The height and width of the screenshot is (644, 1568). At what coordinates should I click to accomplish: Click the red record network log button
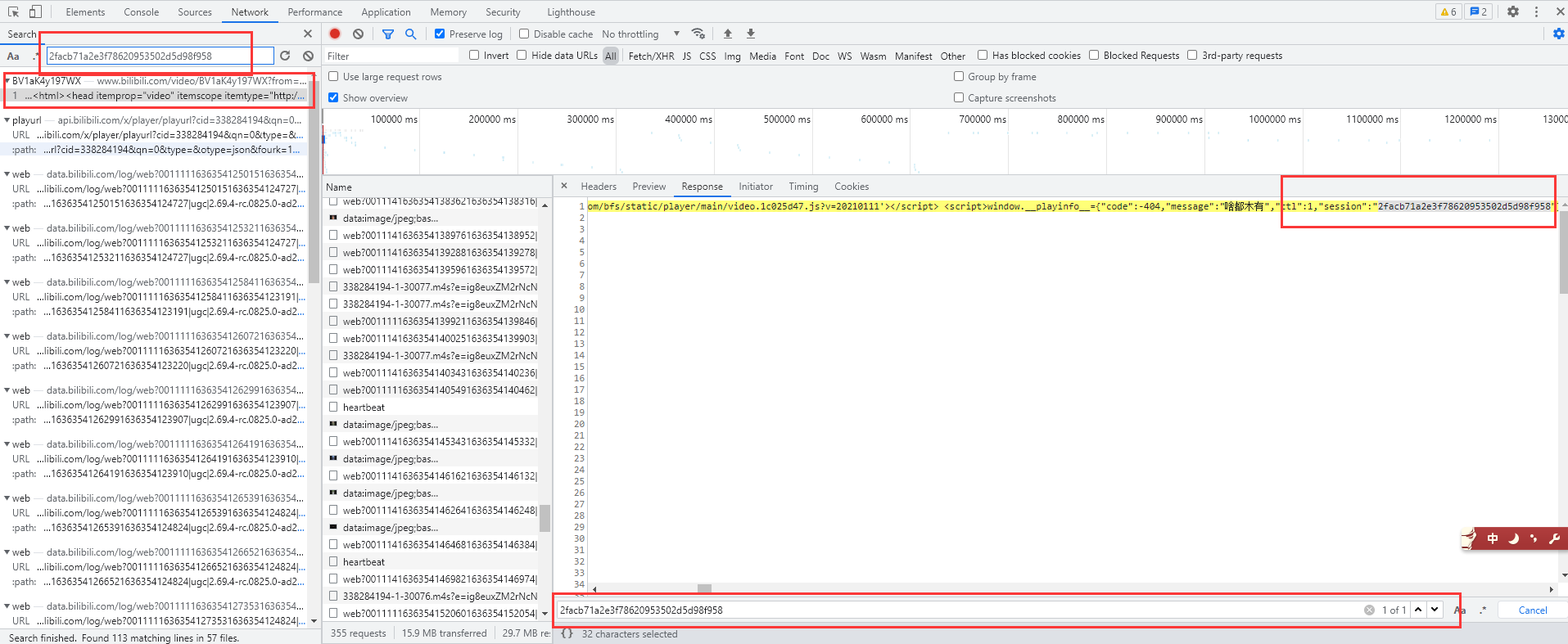[335, 34]
